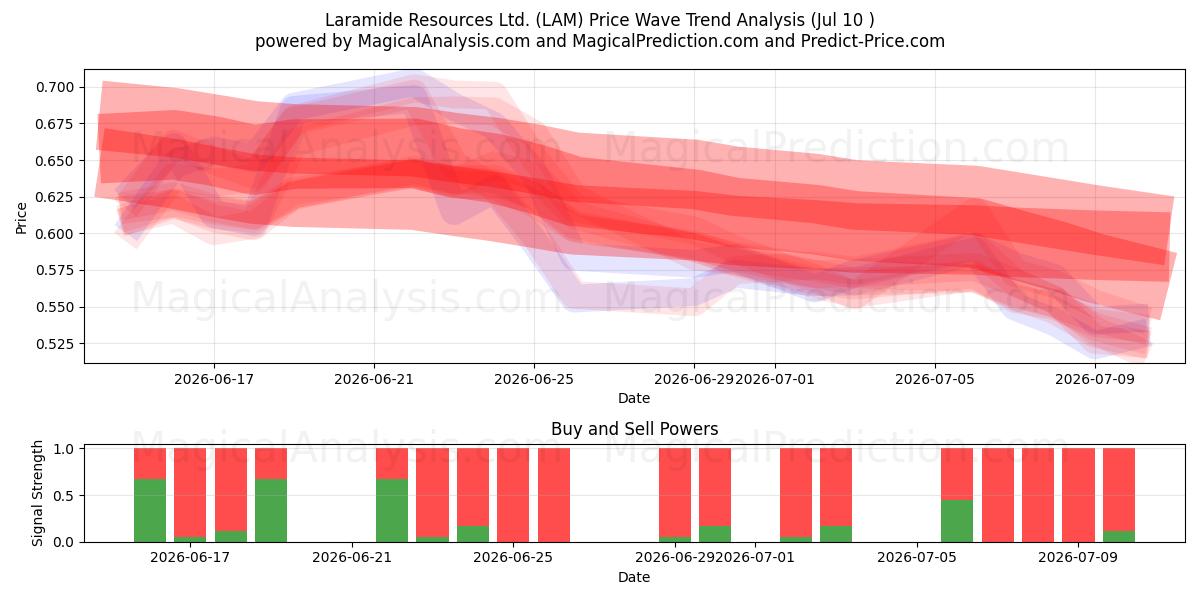Click the green part of the leftmost power bar
This screenshot has height=600, width=1200.
pos(150,510)
